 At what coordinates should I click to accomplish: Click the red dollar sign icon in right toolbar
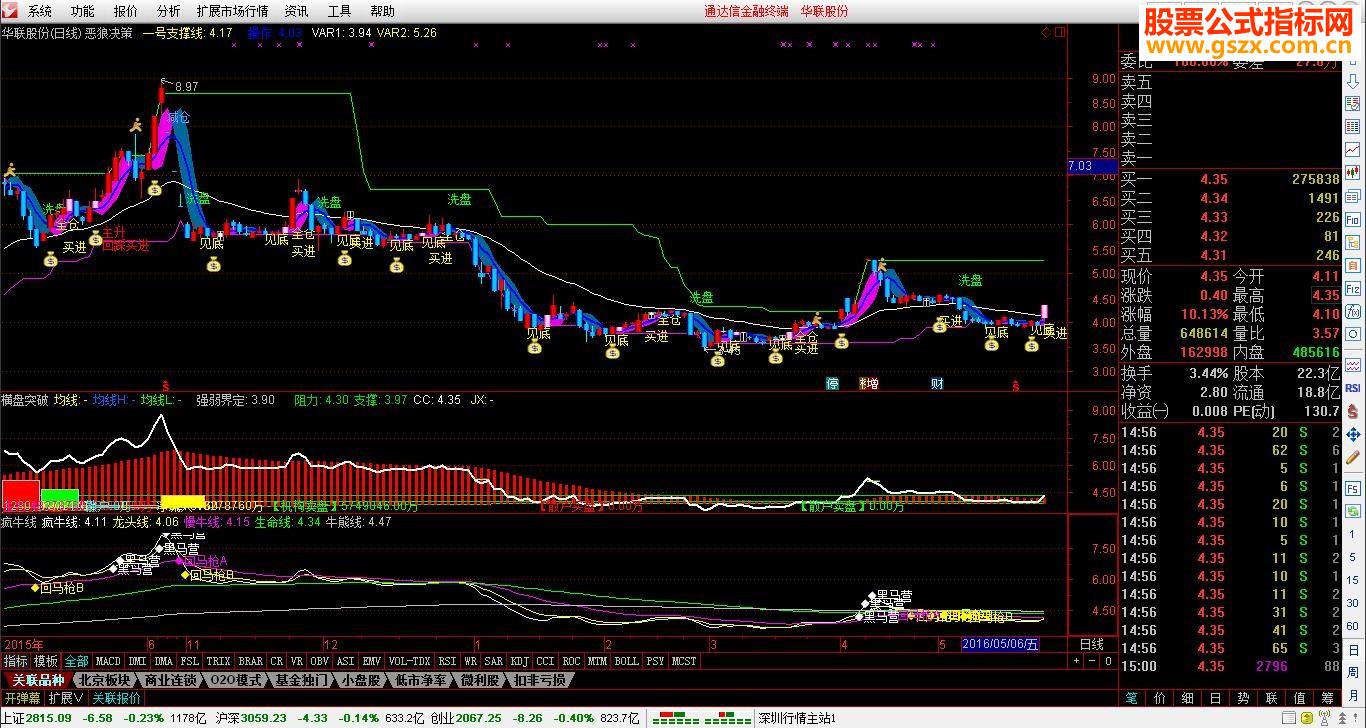point(1351,410)
